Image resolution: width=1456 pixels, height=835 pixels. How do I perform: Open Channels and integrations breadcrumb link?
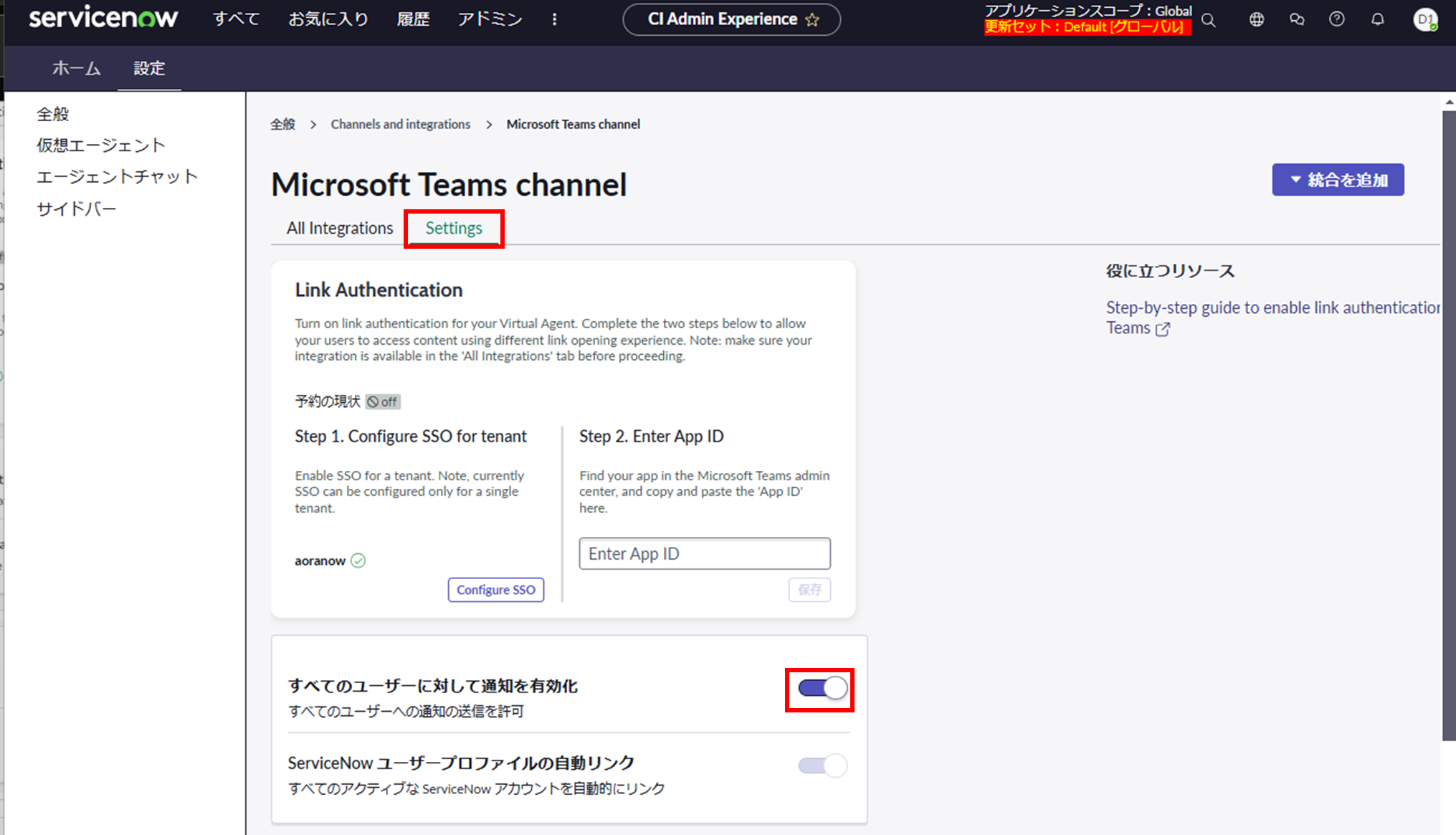[400, 124]
